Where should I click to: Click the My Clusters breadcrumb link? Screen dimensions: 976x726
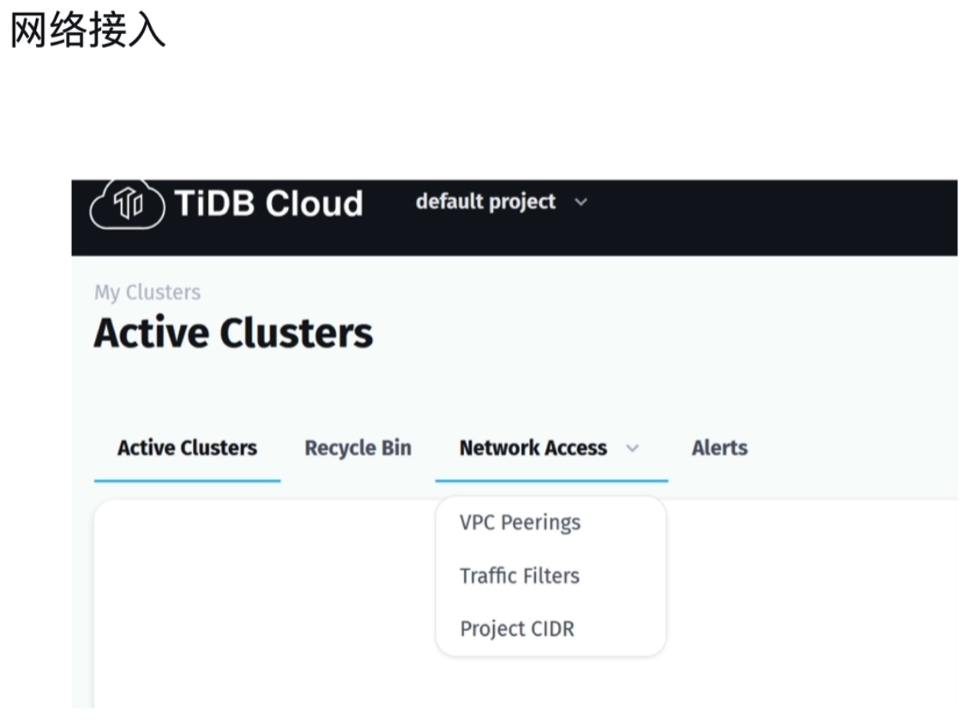(x=147, y=292)
